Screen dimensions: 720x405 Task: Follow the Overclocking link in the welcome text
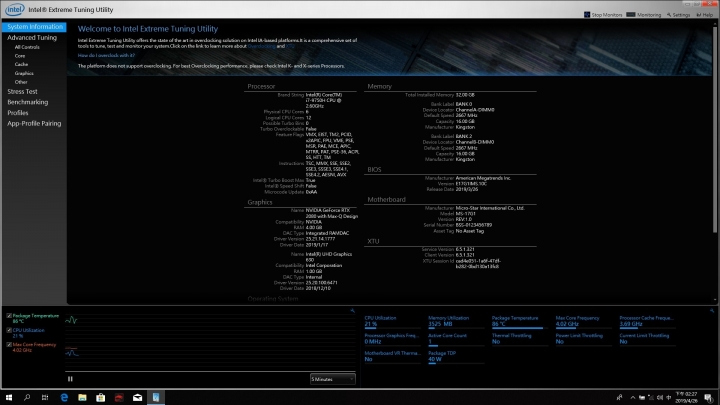261,46
